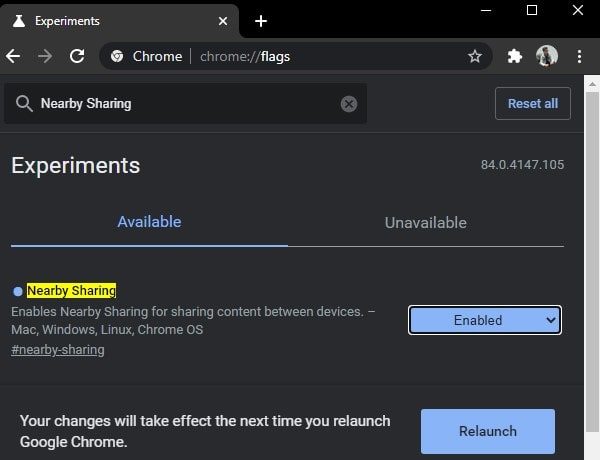The width and height of the screenshot is (600, 460).
Task: Switch to the Unavailable tab
Action: pos(426,223)
